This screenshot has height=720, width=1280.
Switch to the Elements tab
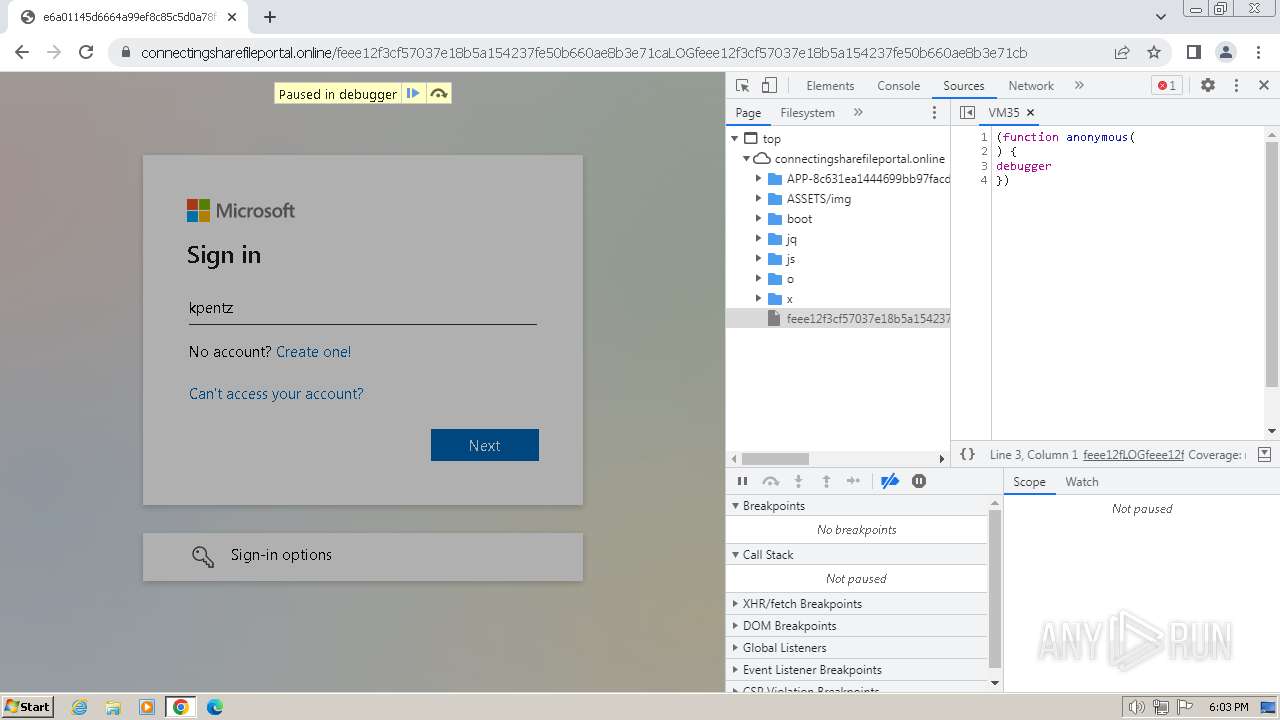tap(830, 85)
